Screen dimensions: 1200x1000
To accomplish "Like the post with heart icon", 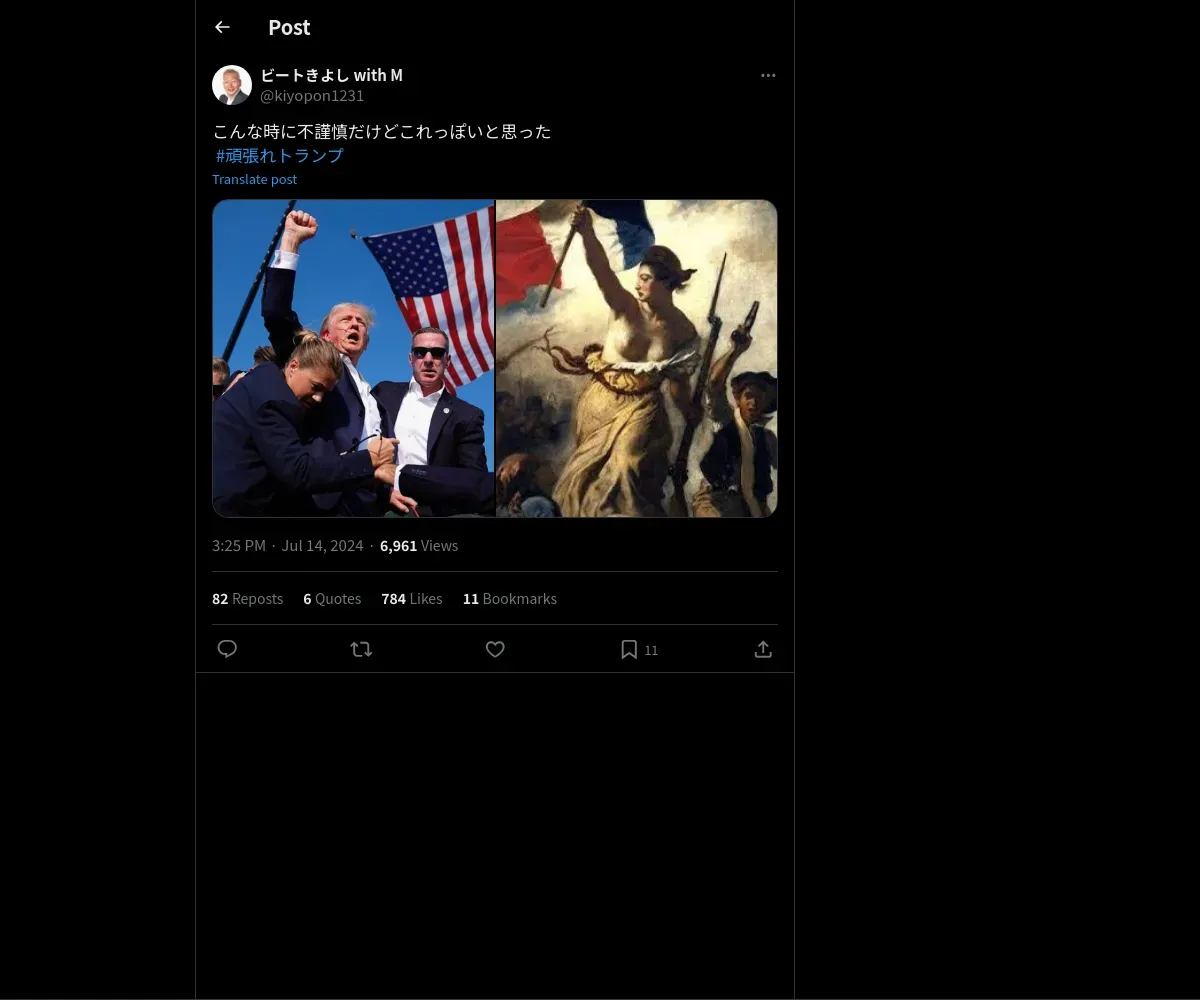I will tap(495, 649).
